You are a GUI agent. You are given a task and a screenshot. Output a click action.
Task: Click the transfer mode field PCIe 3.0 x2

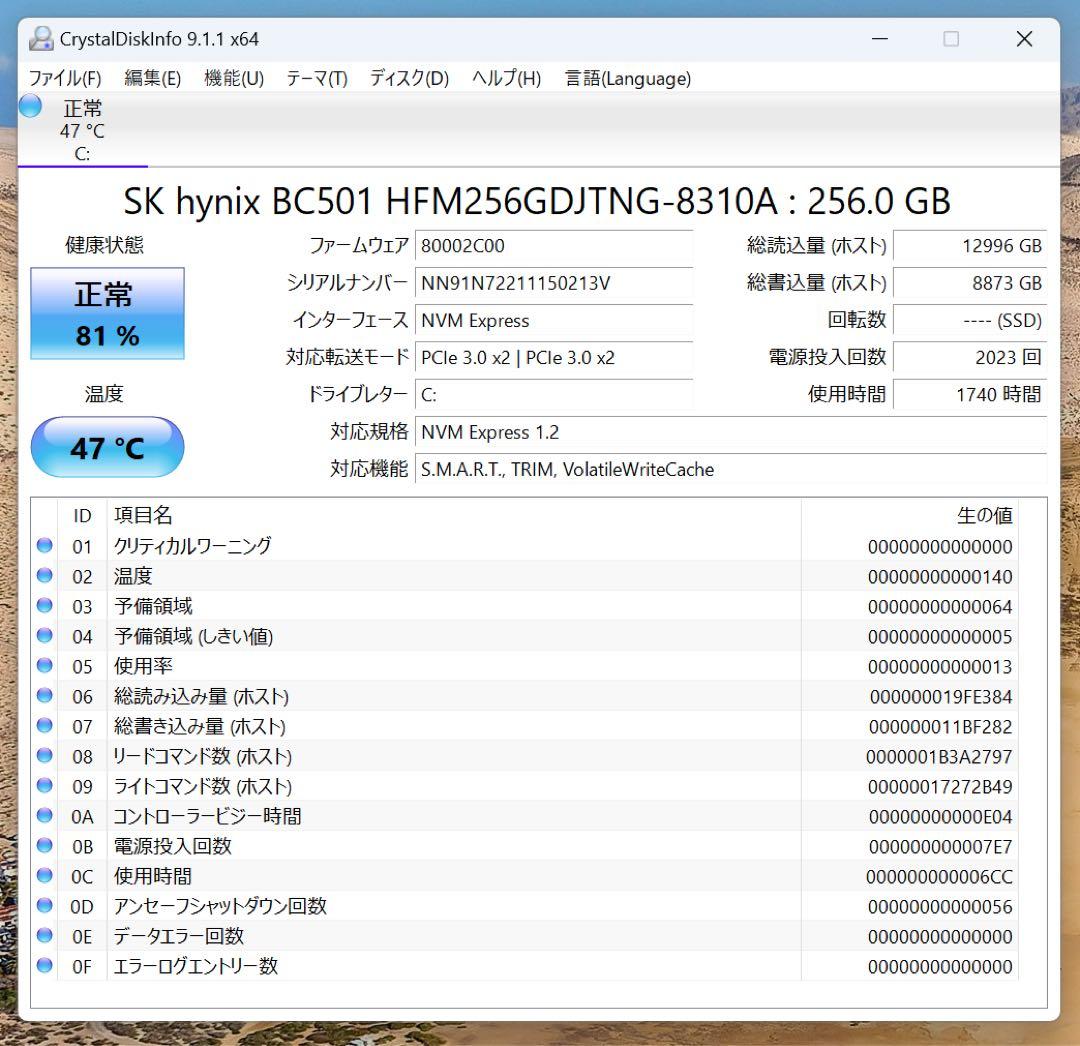click(x=554, y=357)
